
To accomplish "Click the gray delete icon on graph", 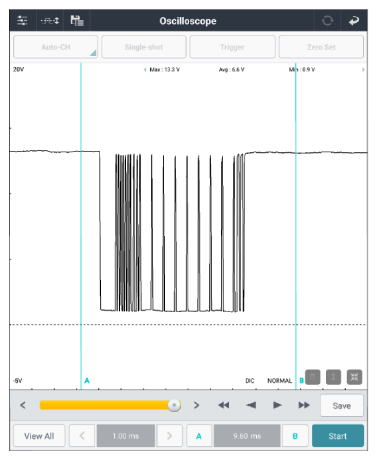I will pos(313,377).
